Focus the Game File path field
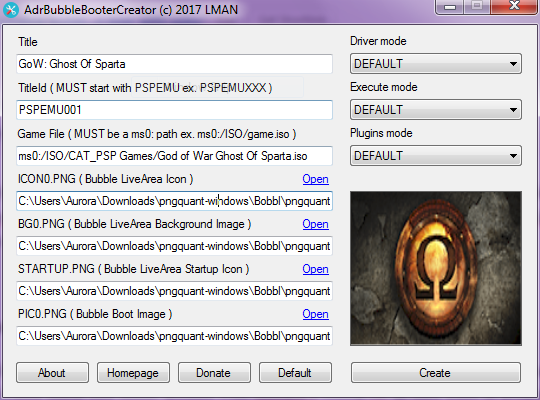Image resolution: width=540 pixels, height=400 pixels. click(174, 156)
